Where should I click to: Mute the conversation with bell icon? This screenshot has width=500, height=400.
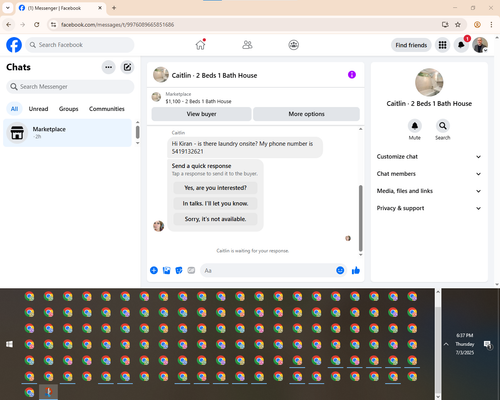415,126
